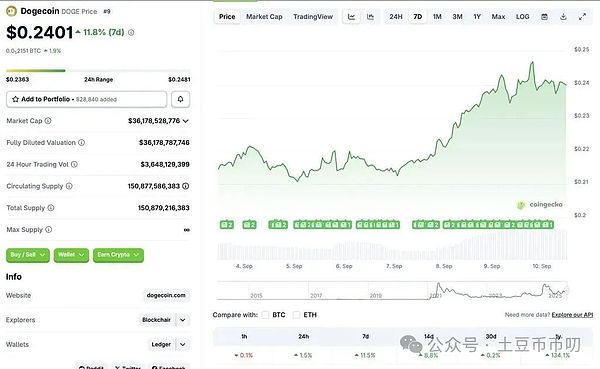
Task: Download the chart data
Action: pyautogui.click(x=563, y=17)
